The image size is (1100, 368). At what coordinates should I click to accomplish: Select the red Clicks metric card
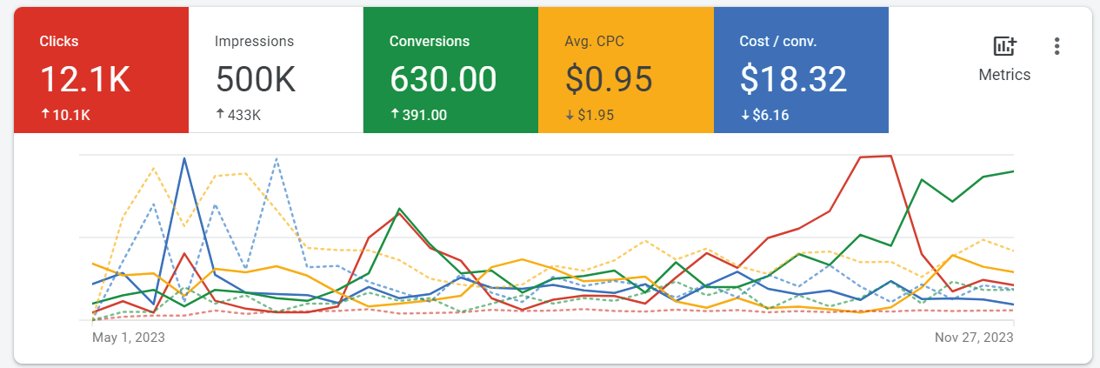(101, 70)
